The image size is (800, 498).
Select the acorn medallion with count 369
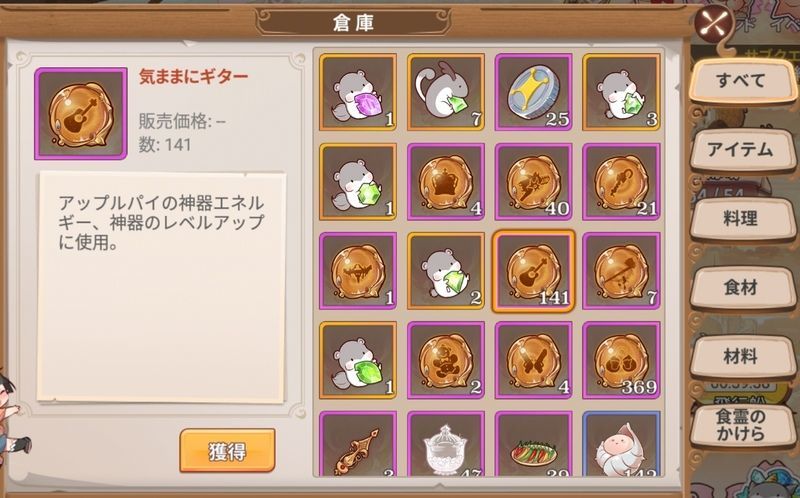click(x=621, y=360)
